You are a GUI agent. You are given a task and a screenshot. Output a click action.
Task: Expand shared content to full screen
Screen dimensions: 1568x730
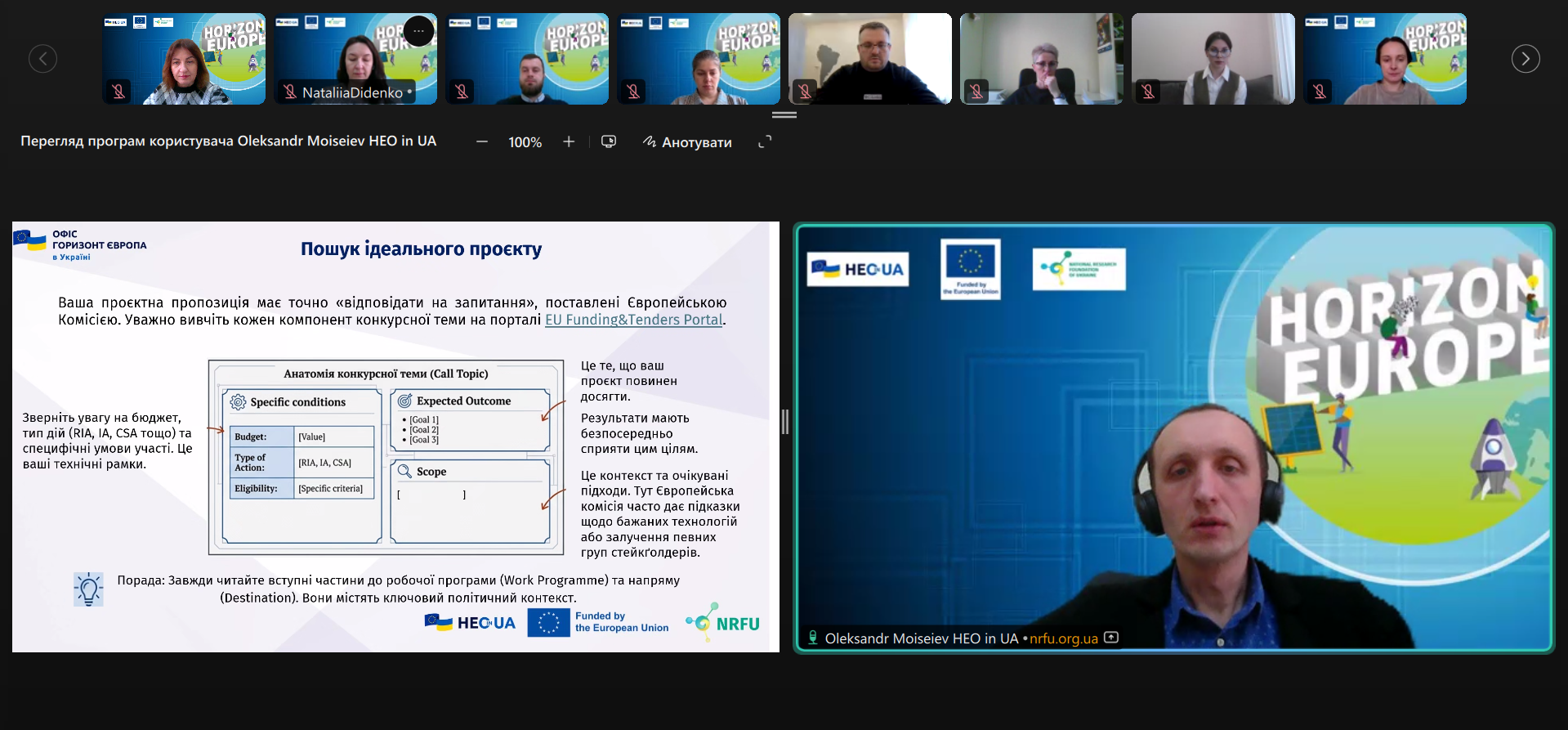pyautogui.click(x=765, y=142)
